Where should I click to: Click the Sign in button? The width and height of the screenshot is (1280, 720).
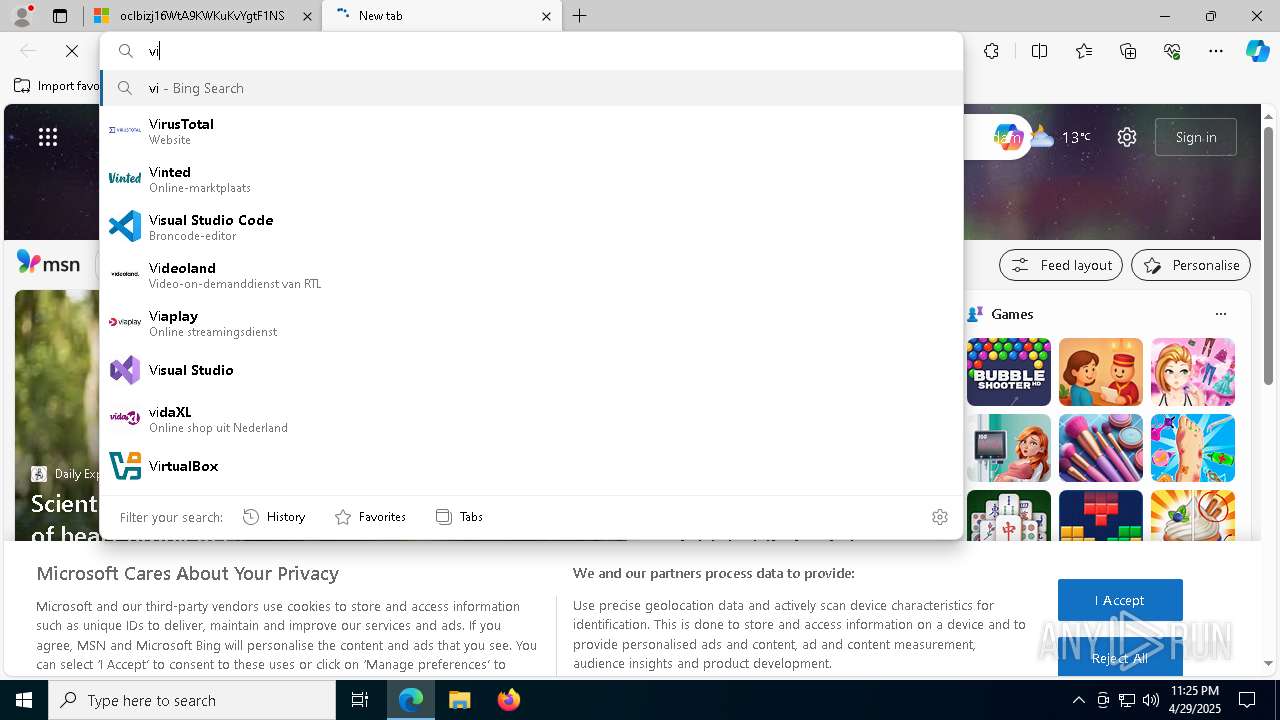point(1196,137)
